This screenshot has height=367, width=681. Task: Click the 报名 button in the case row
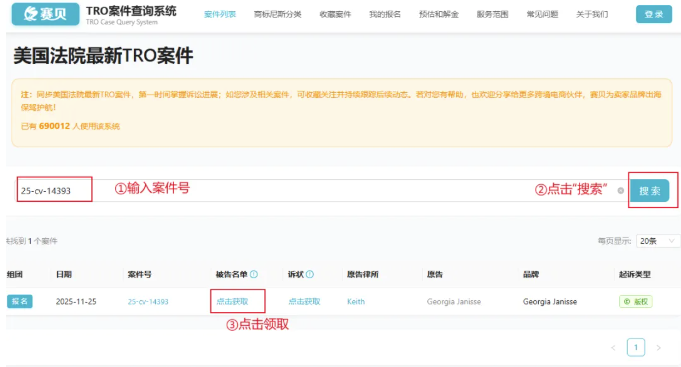pyautogui.click(x=20, y=301)
